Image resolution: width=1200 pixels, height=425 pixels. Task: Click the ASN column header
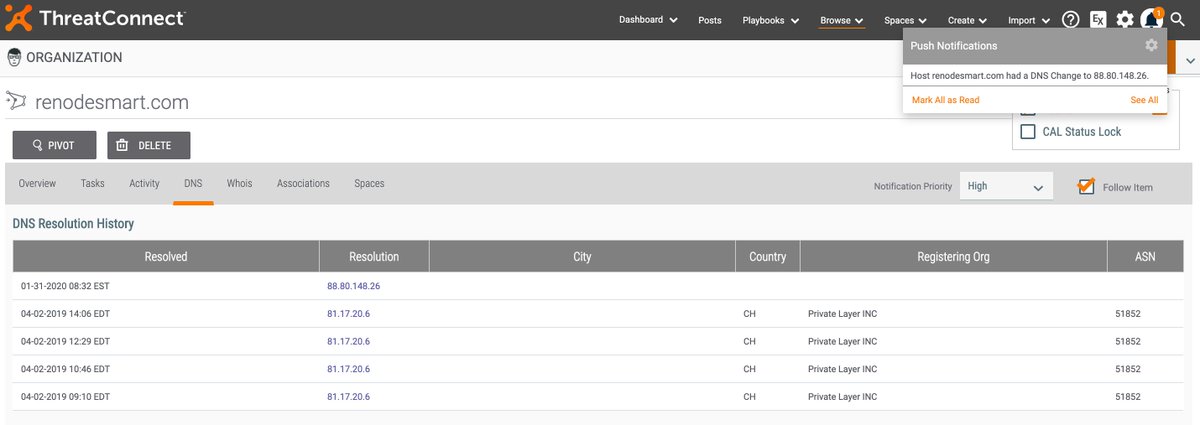pyautogui.click(x=1145, y=257)
